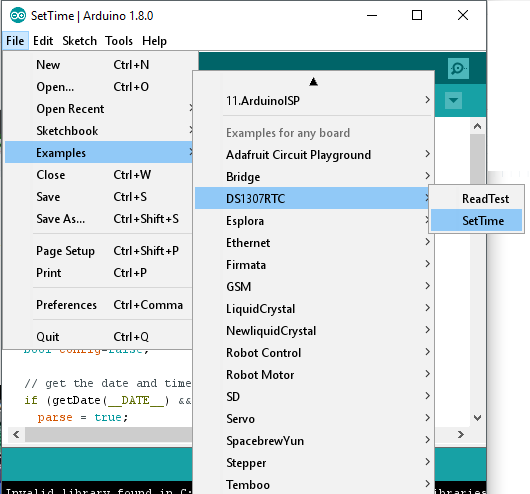Choose Open... from File menu

click(x=98, y=87)
